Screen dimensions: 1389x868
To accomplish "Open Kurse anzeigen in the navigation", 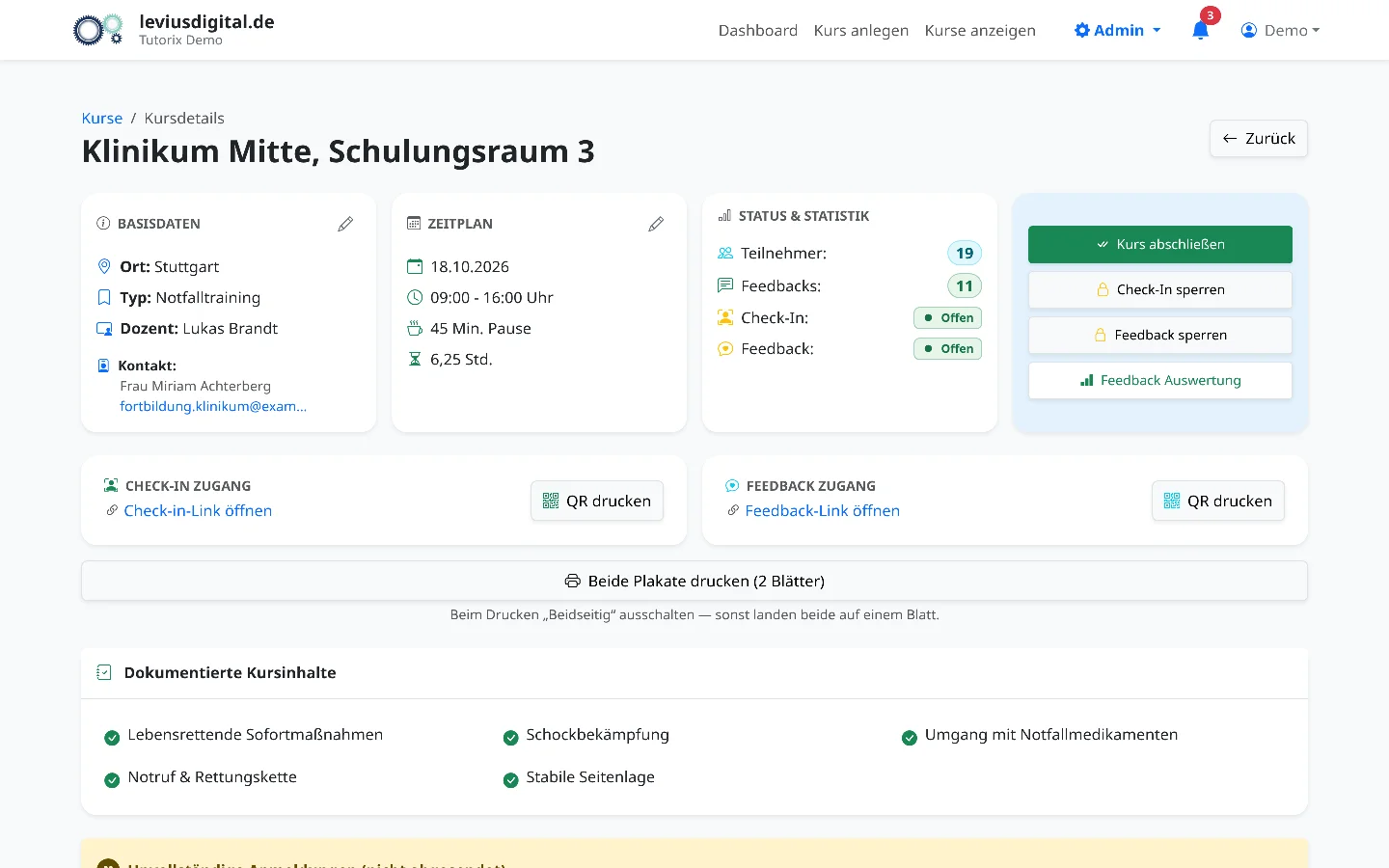I will pos(980,30).
